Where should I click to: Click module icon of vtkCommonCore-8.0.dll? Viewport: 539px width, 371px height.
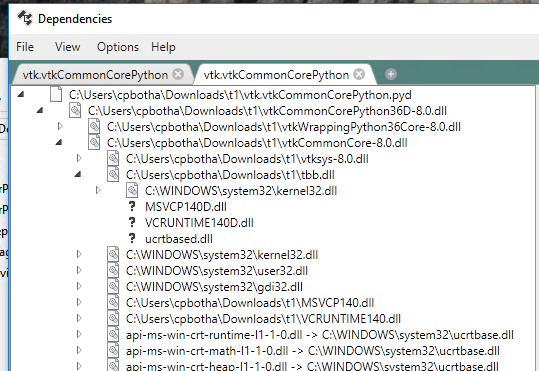(x=94, y=142)
